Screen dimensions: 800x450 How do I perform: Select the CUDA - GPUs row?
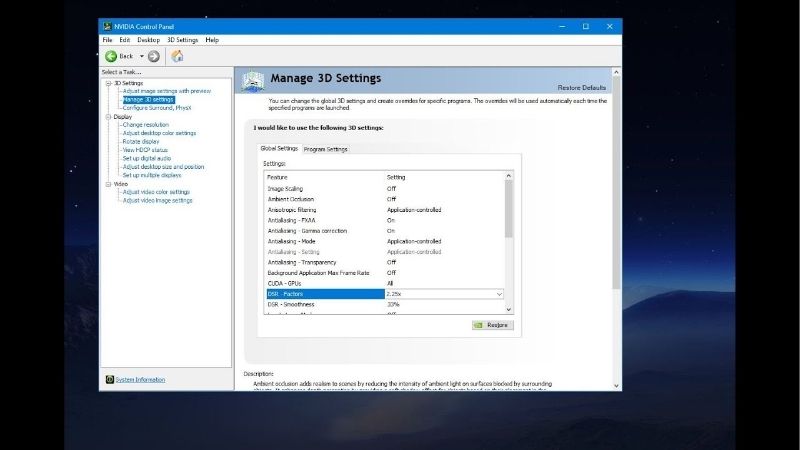(x=385, y=284)
